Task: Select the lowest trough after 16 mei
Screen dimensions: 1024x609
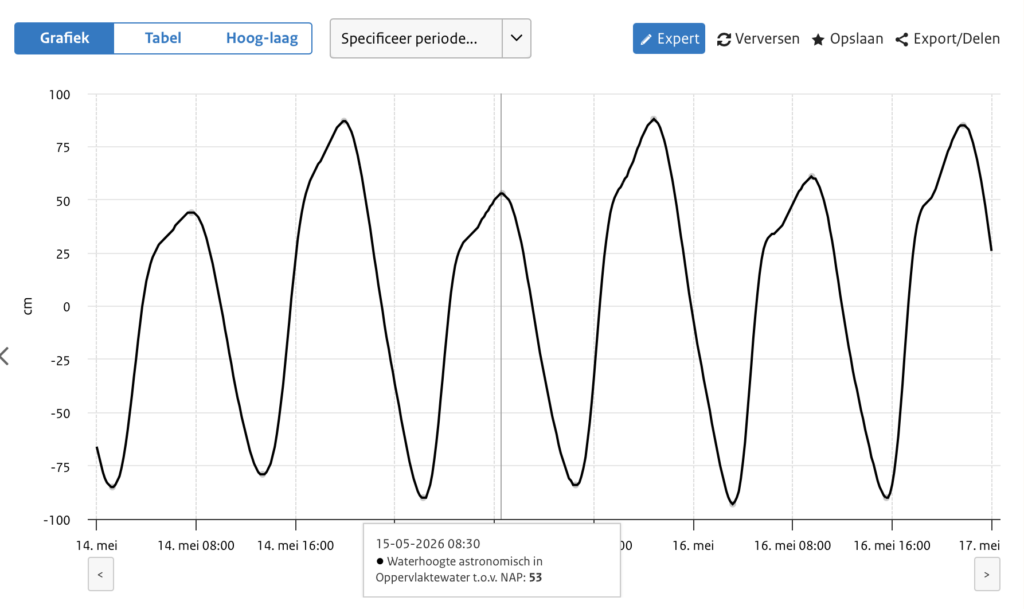Action: tap(732, 503)
